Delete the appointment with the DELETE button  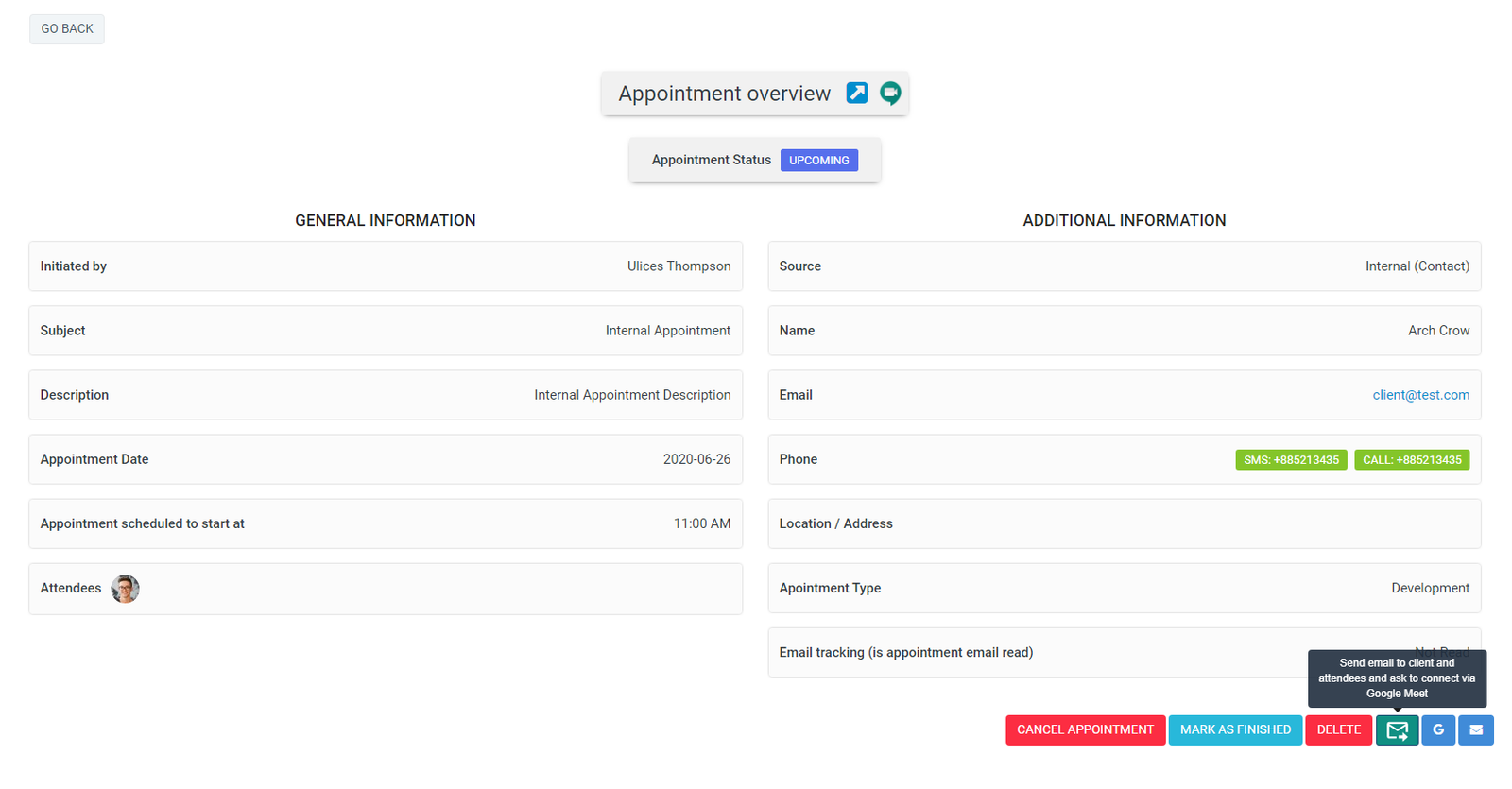pos(1338,729)
